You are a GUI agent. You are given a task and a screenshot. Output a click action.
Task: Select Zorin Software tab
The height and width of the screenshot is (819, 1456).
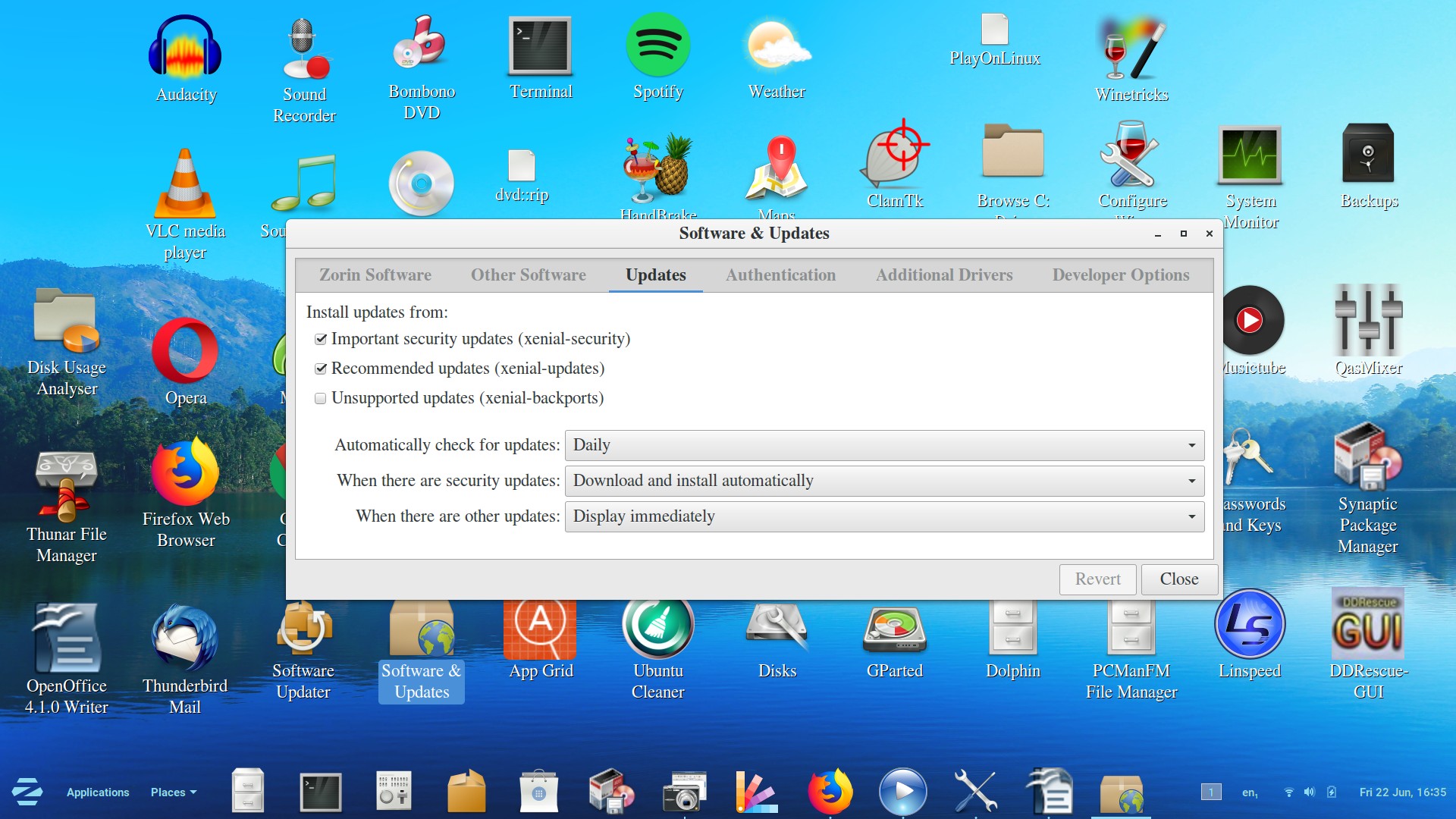pyautogui.click(x=377, y=274)
